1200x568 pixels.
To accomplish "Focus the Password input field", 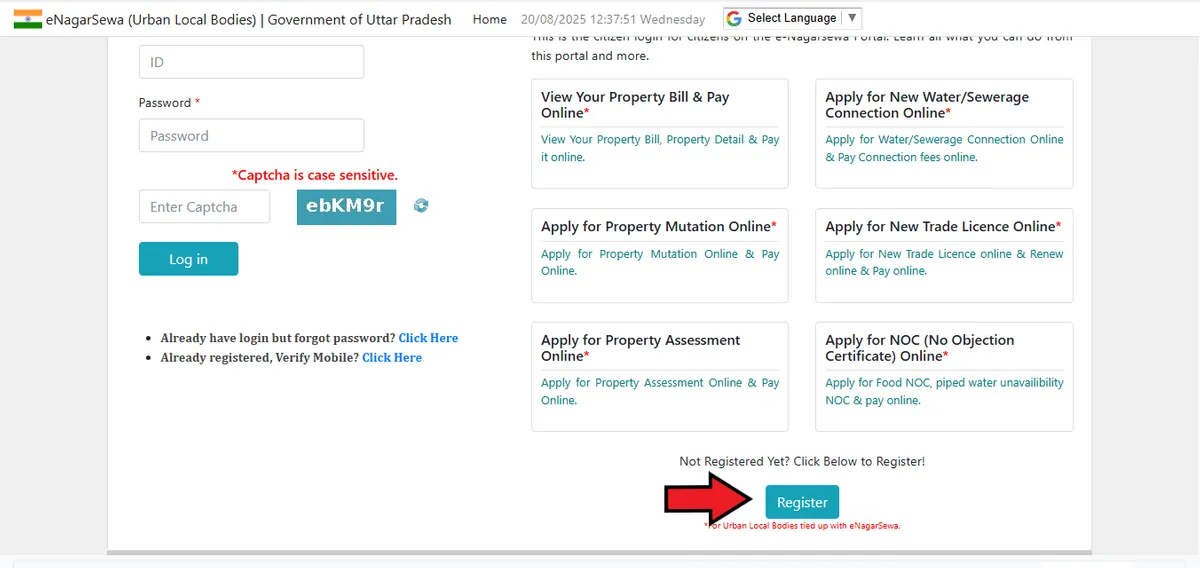I will click(251, 136).
